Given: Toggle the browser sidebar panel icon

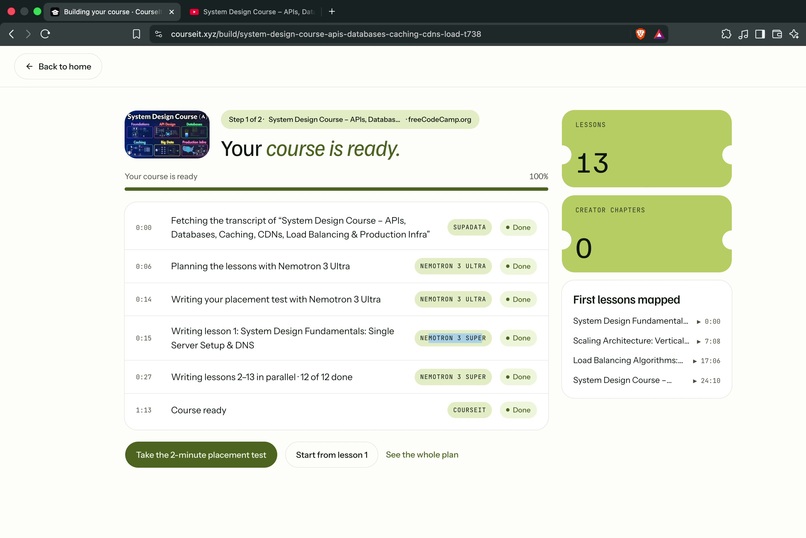Looking at the screenshot, I should 760,34.
